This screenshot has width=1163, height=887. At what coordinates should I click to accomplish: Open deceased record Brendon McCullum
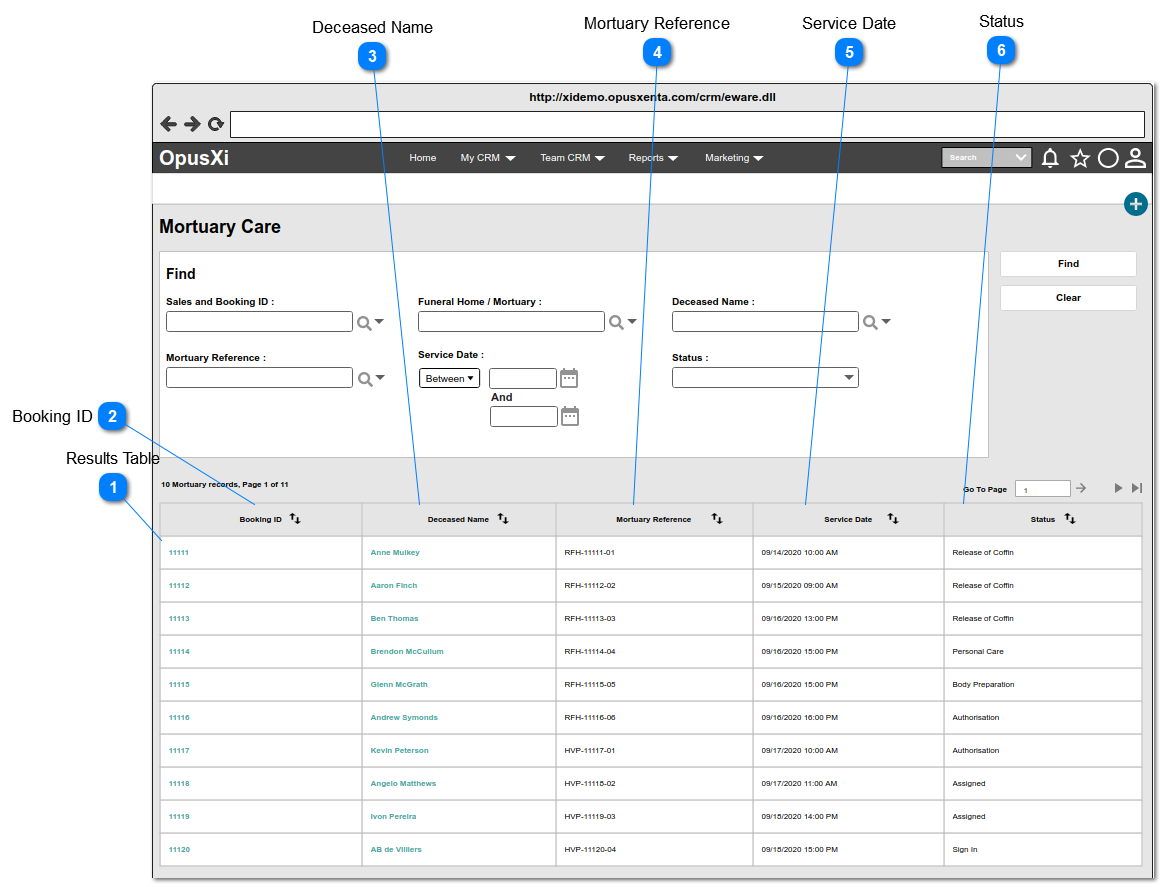tap(406, 652)
